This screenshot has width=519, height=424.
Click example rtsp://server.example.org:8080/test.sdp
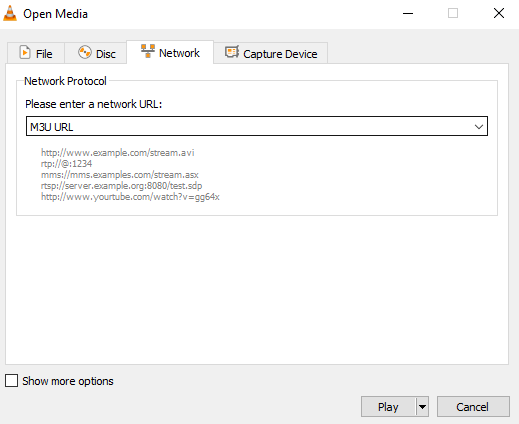[x=121, y=186]
